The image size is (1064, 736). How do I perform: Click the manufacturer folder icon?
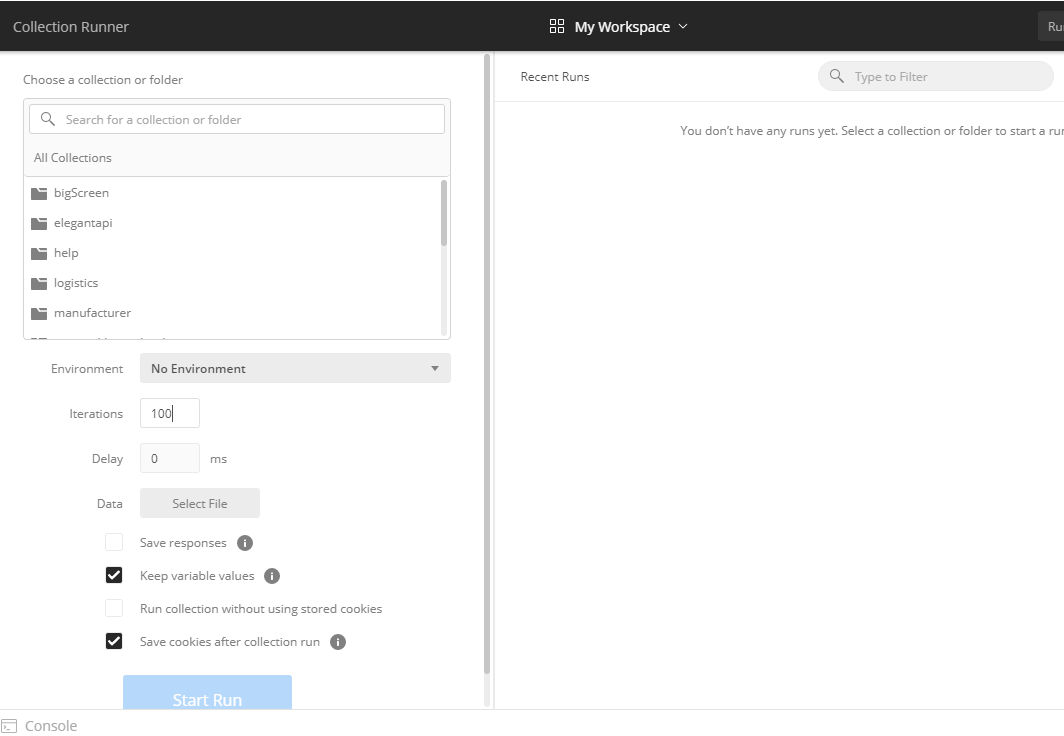point(39,313)
